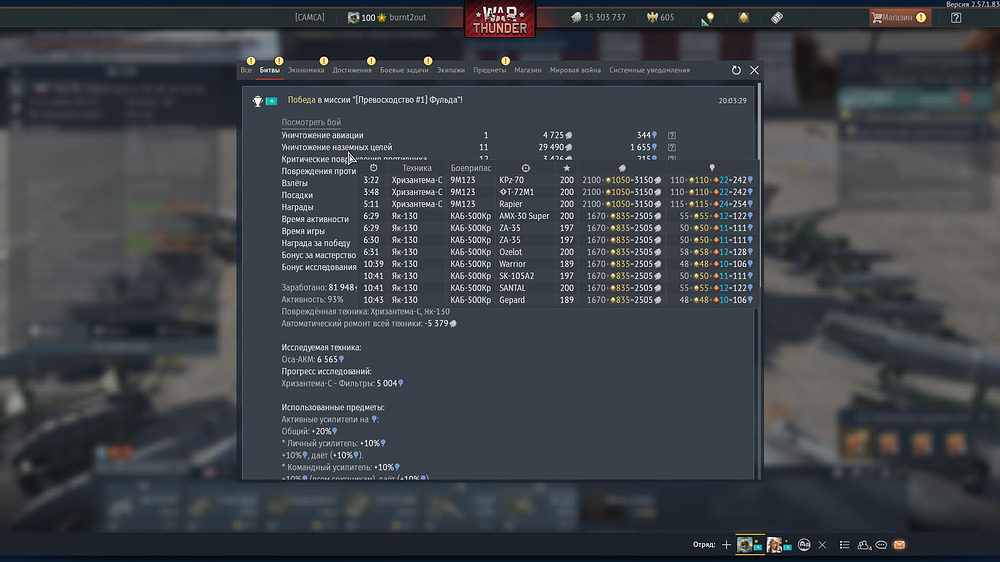This screenshot has width=1000, height=562.
Task: Click the help icon next to Уничтожение наземных целей
Action: tap(672, 147)
